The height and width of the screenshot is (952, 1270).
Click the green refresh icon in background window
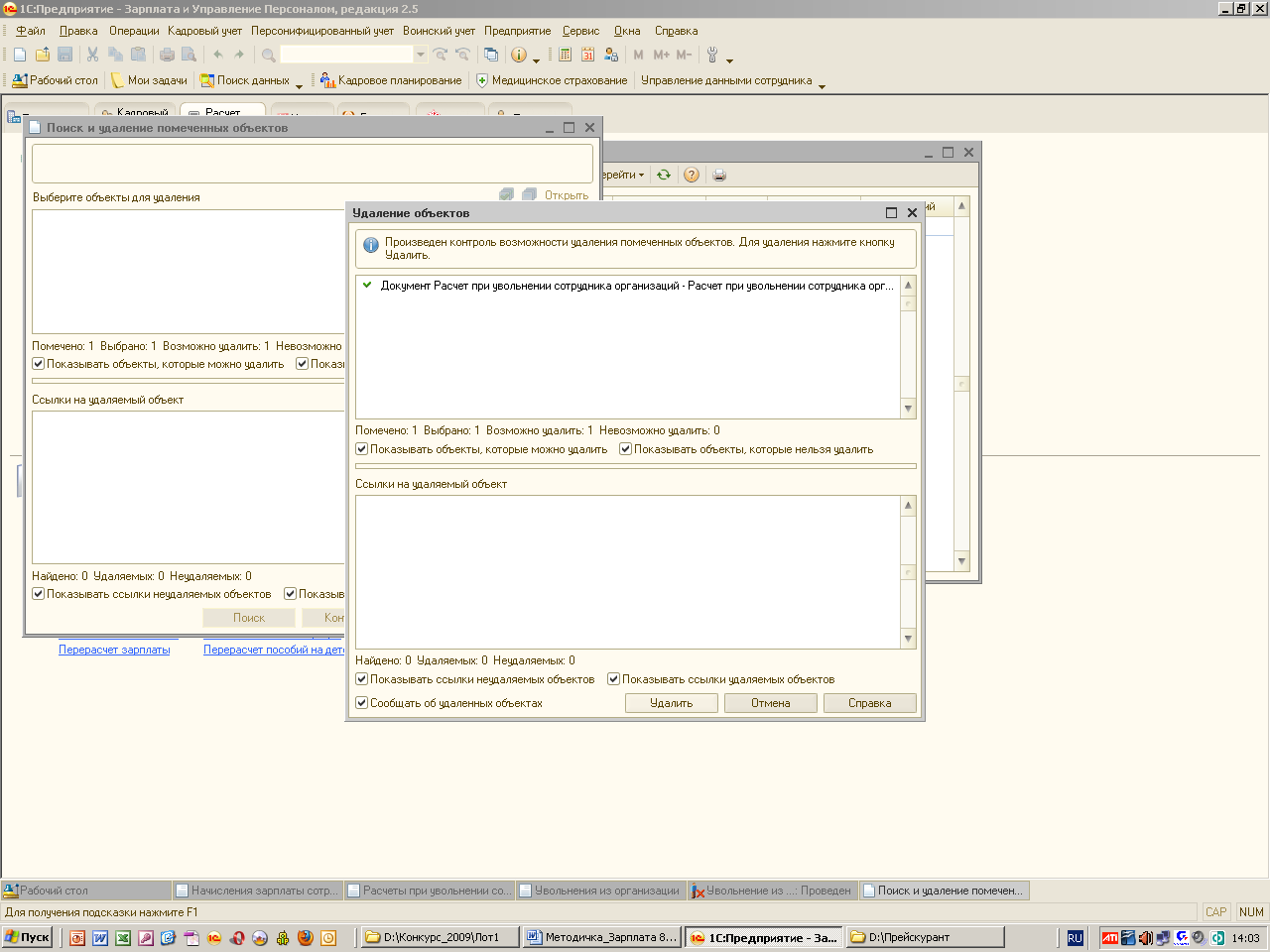click(664, 175)
